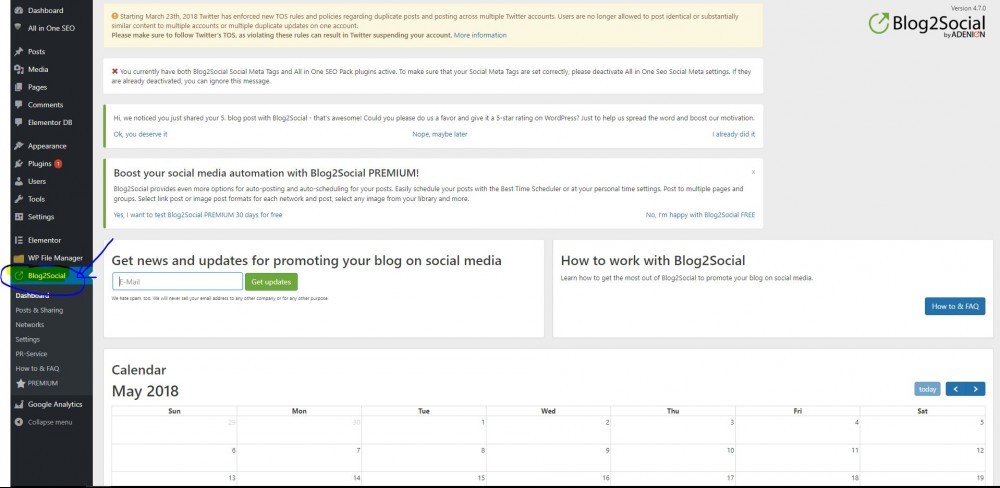Go to next calendar month
Viewport: 1000px width, 488px height.
[975, 389]
